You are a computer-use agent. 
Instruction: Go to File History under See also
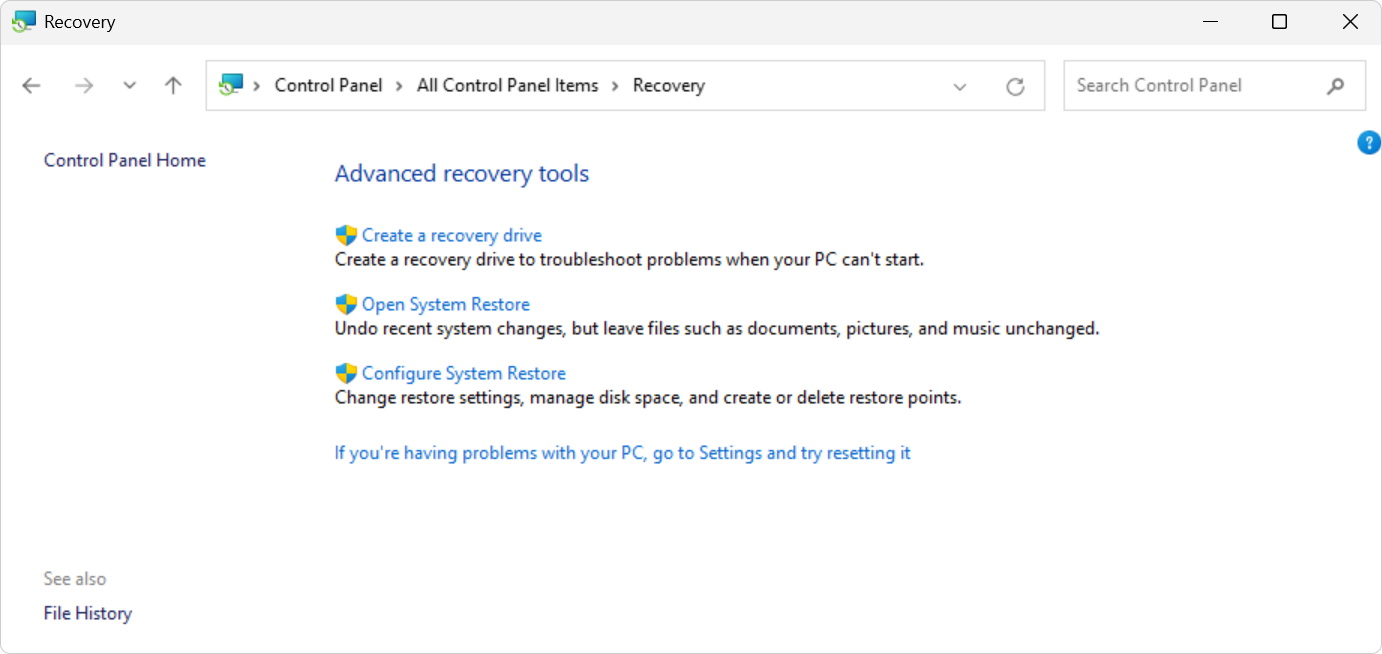87,612
